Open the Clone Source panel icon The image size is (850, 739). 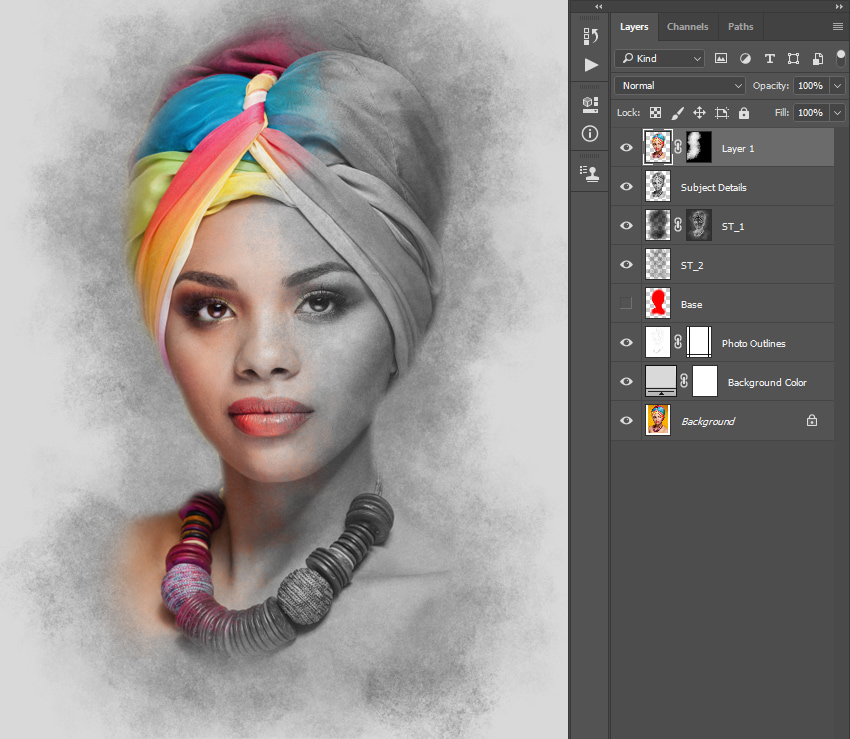click(x=590, y=173)
